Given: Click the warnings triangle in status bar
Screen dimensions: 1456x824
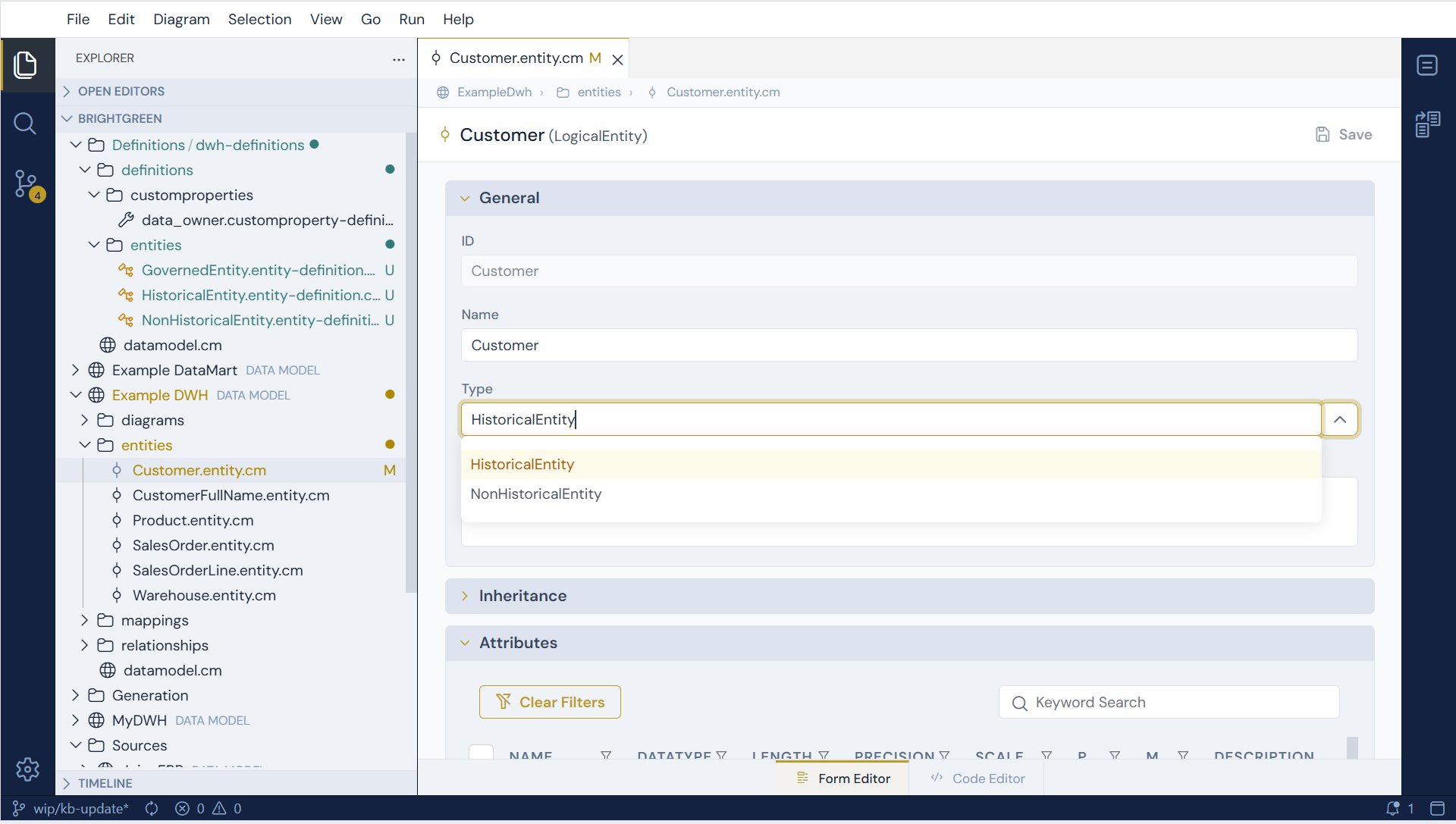Looking at the screenshot, I should [x=219, y=809].
